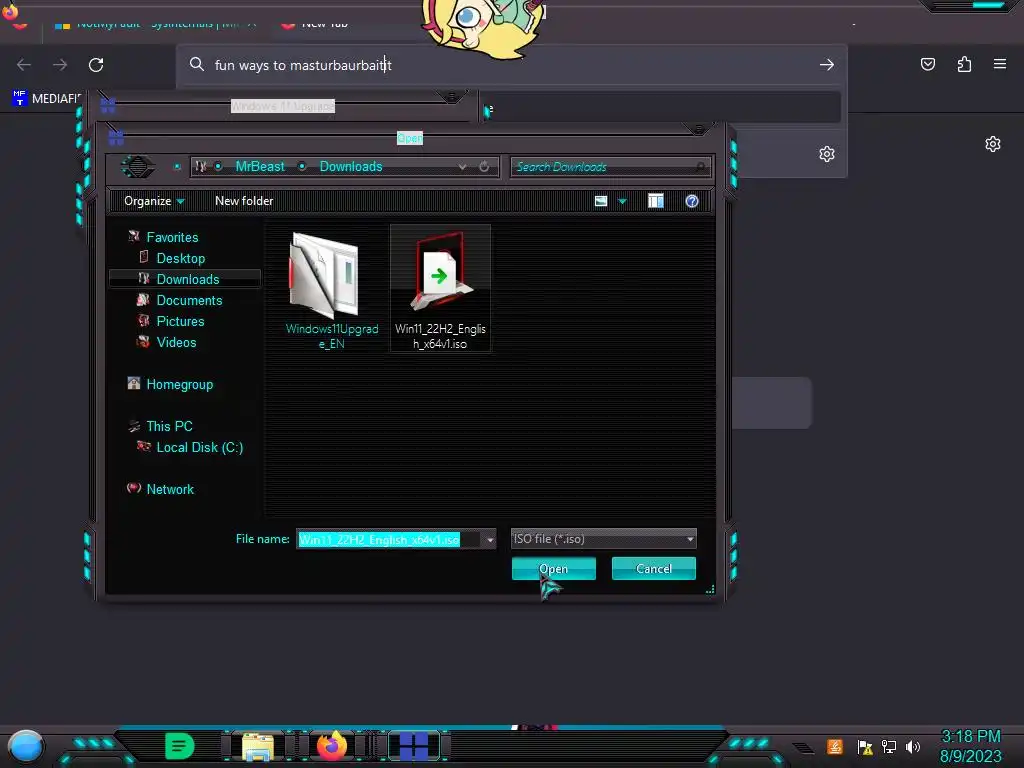Click the gear icon beside the search panel
The height and width of the screenshot is (768, 1024).
(x=827, y=154)
